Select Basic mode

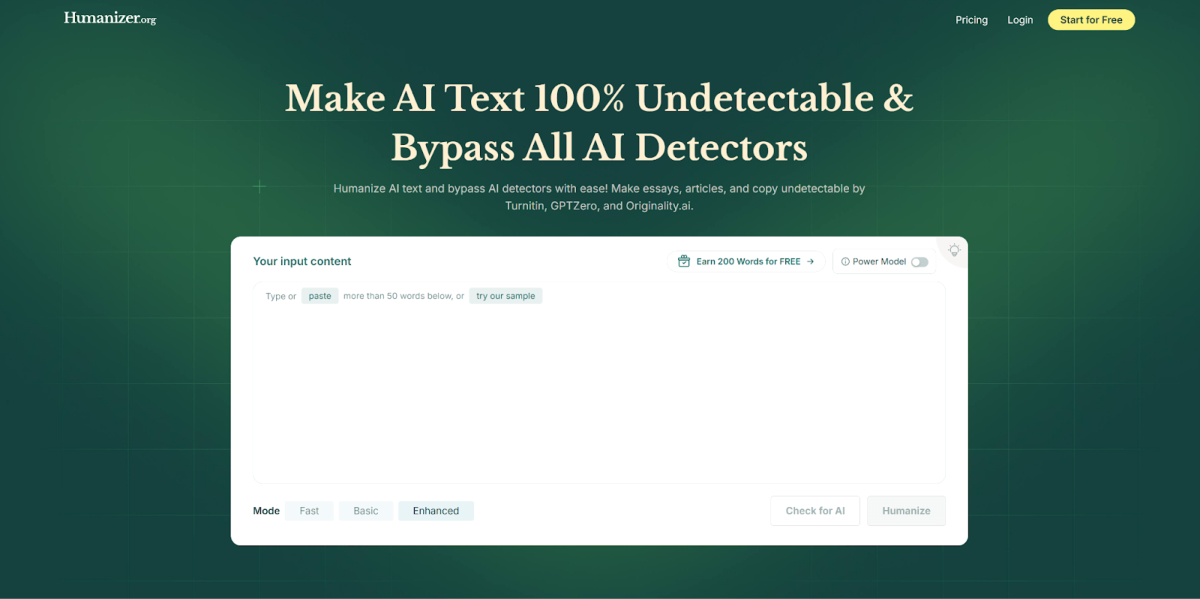pyautogui.click(x=366, y=511)
